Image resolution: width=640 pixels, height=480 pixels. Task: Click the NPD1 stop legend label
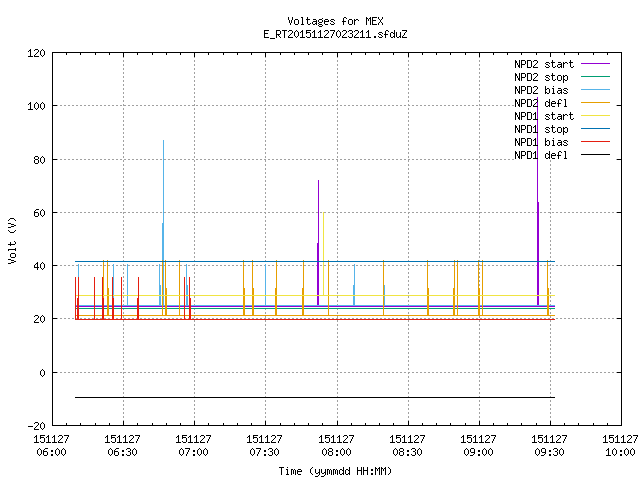pos(541,129)
